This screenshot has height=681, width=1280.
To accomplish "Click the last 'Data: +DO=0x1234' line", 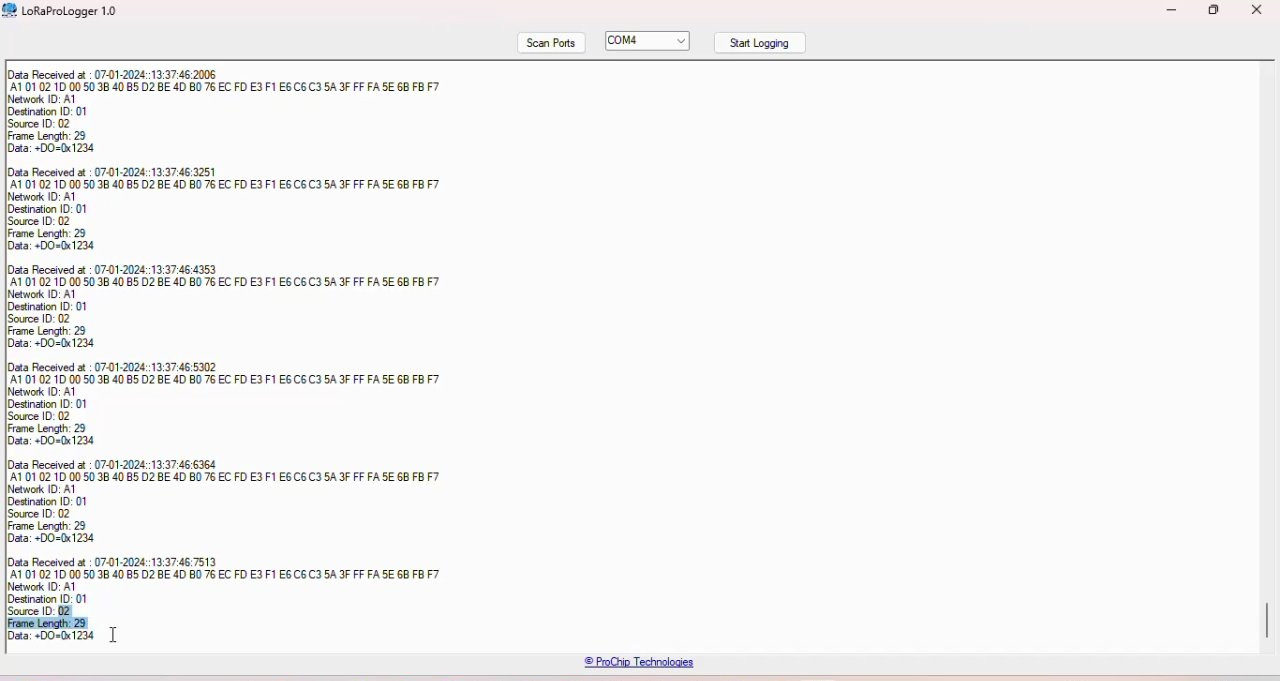I will tap(51, 637).
